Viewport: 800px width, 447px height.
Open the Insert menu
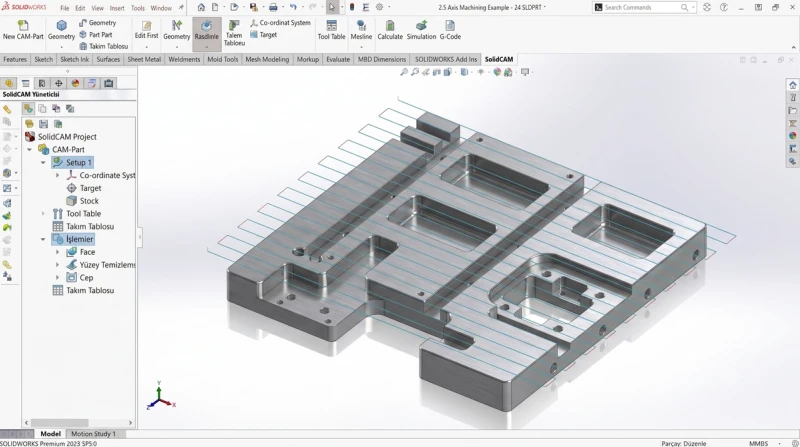[117, 8]
